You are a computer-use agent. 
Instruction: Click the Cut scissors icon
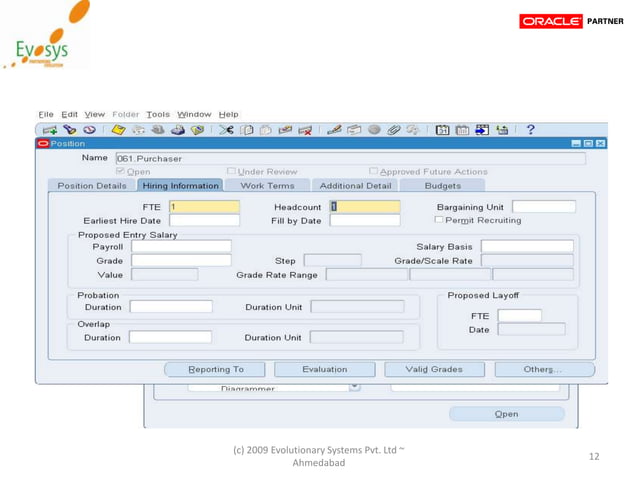pos(228,129)
